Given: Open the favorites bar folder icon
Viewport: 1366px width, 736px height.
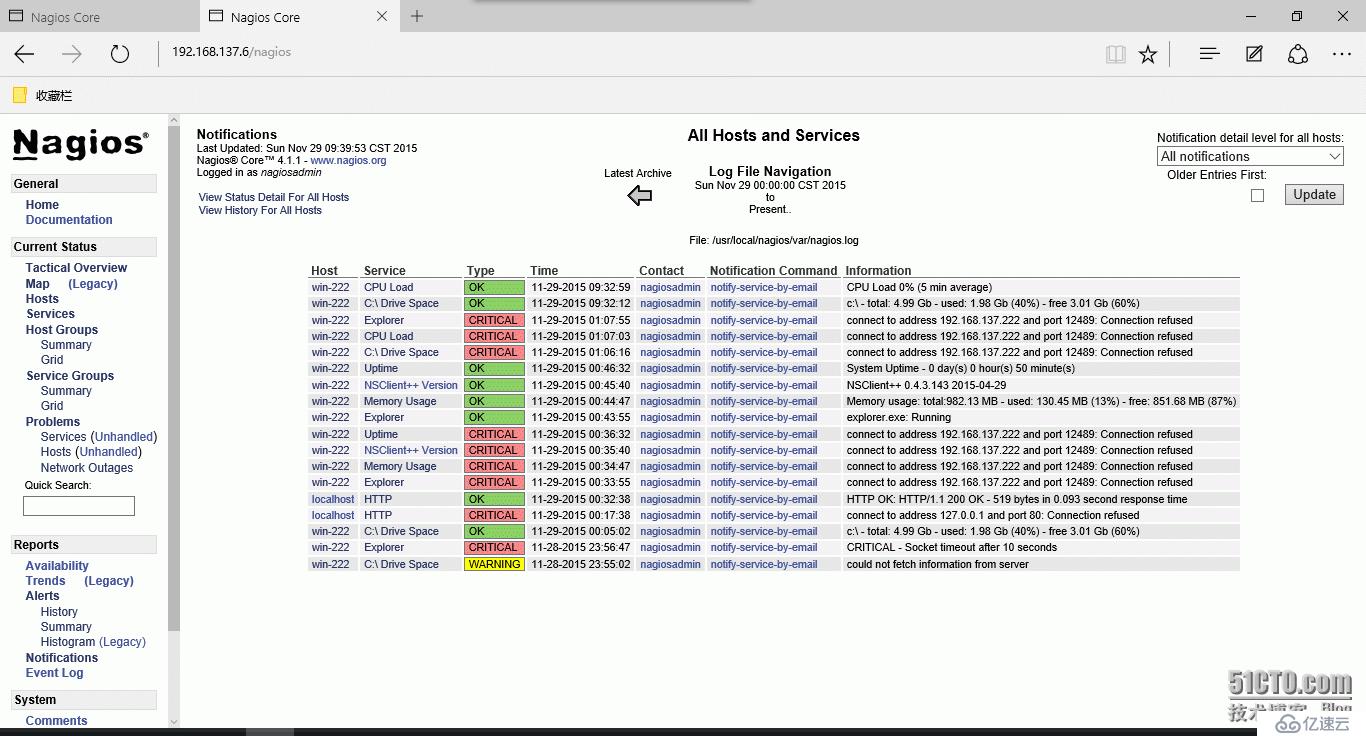Looking at the screenshot, I should (x=19, y=95).
